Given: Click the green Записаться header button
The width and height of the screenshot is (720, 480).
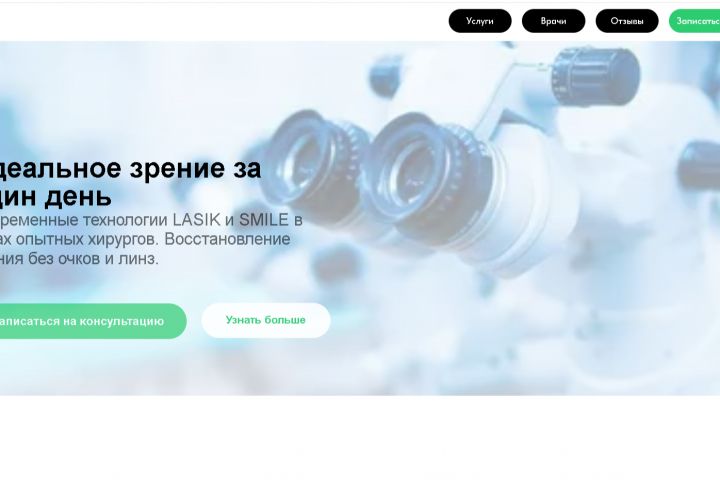Looking at the screenshot, I should pos(694,21).
